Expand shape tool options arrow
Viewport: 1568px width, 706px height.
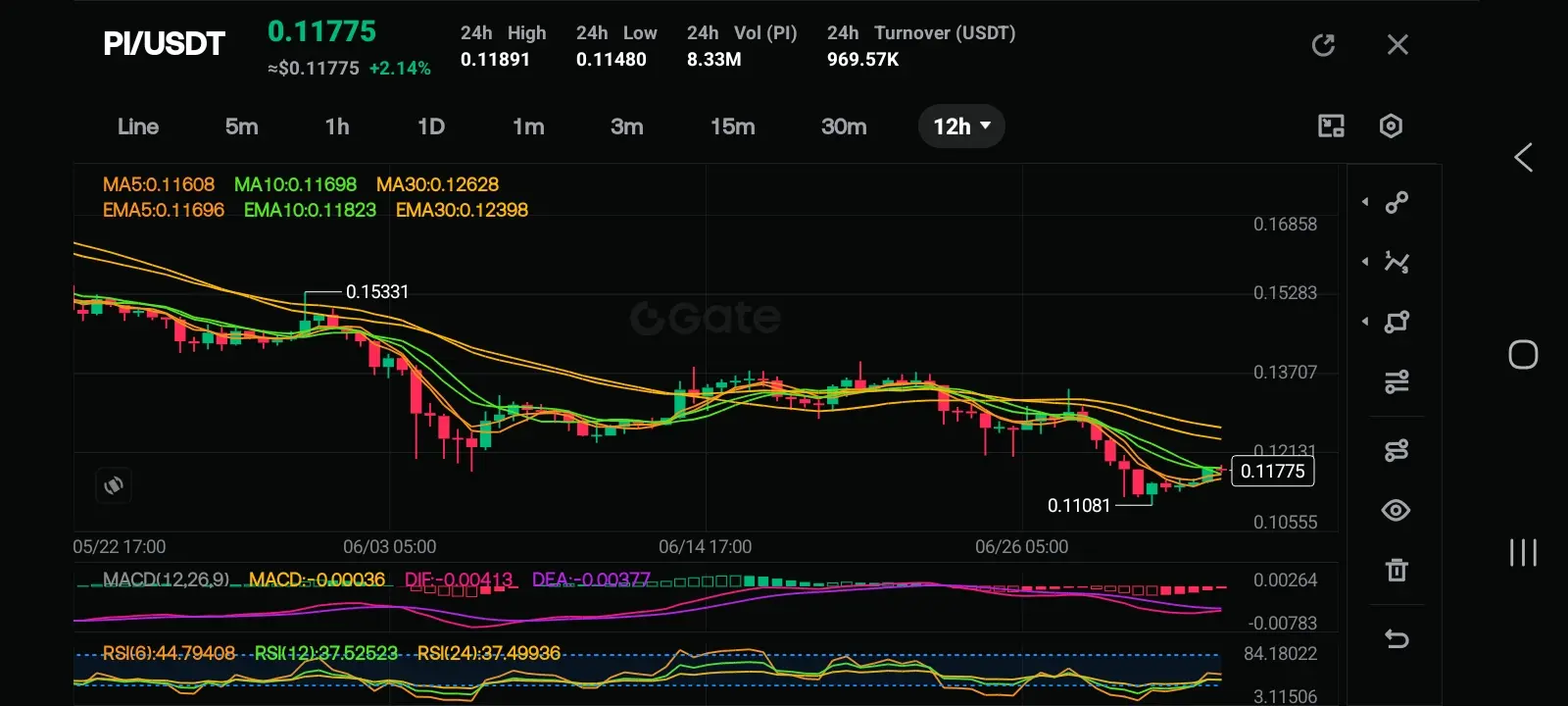pyautogui.click(x=1365, y=322)
